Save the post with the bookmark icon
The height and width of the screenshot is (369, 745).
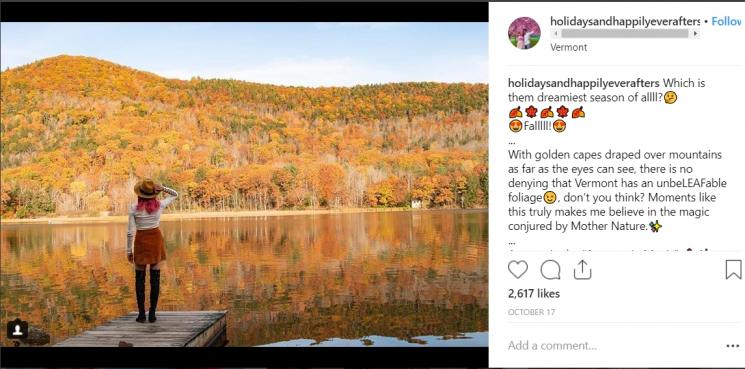click(734, 269)
